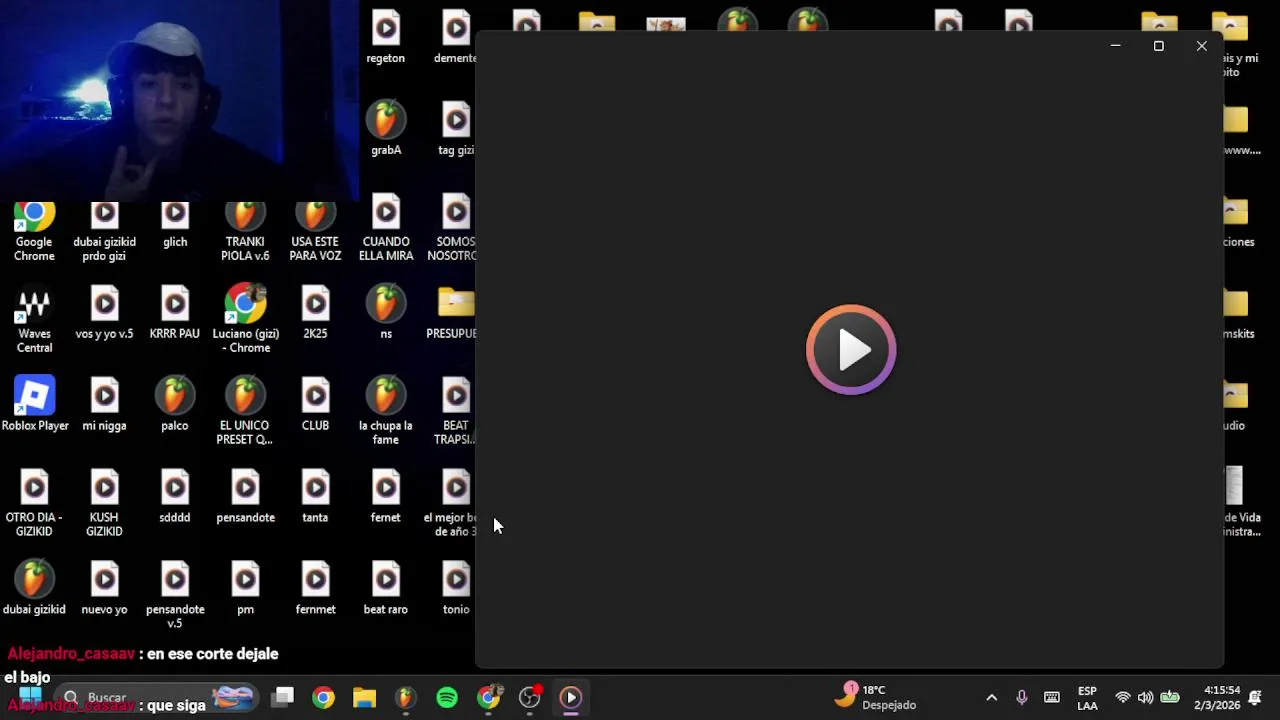1280x720 pixels.
Task: Select the tonio media file
Action: coord(456,589)
